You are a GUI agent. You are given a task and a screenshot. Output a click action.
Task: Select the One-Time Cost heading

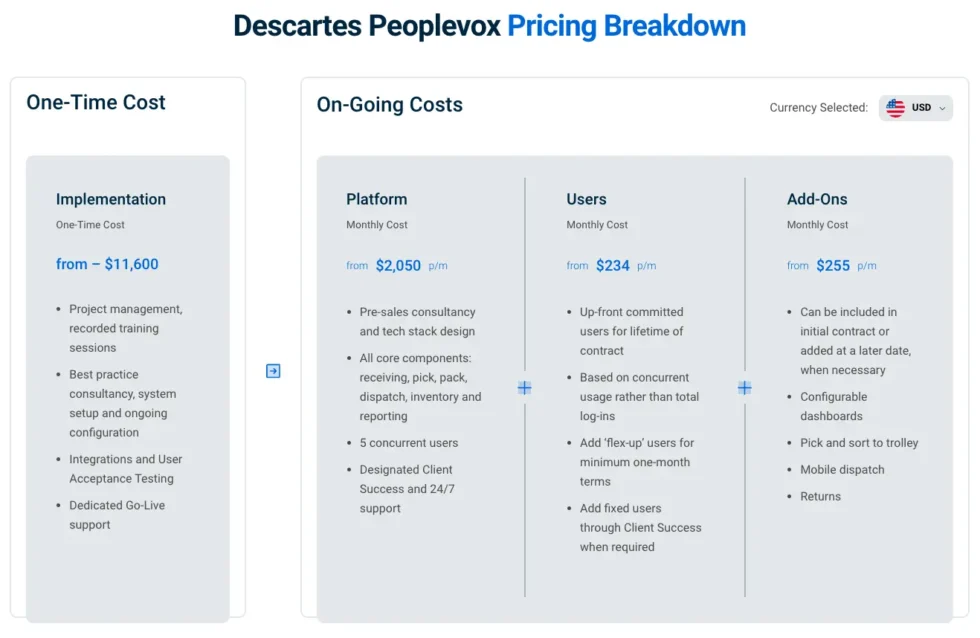click(95, 102)
